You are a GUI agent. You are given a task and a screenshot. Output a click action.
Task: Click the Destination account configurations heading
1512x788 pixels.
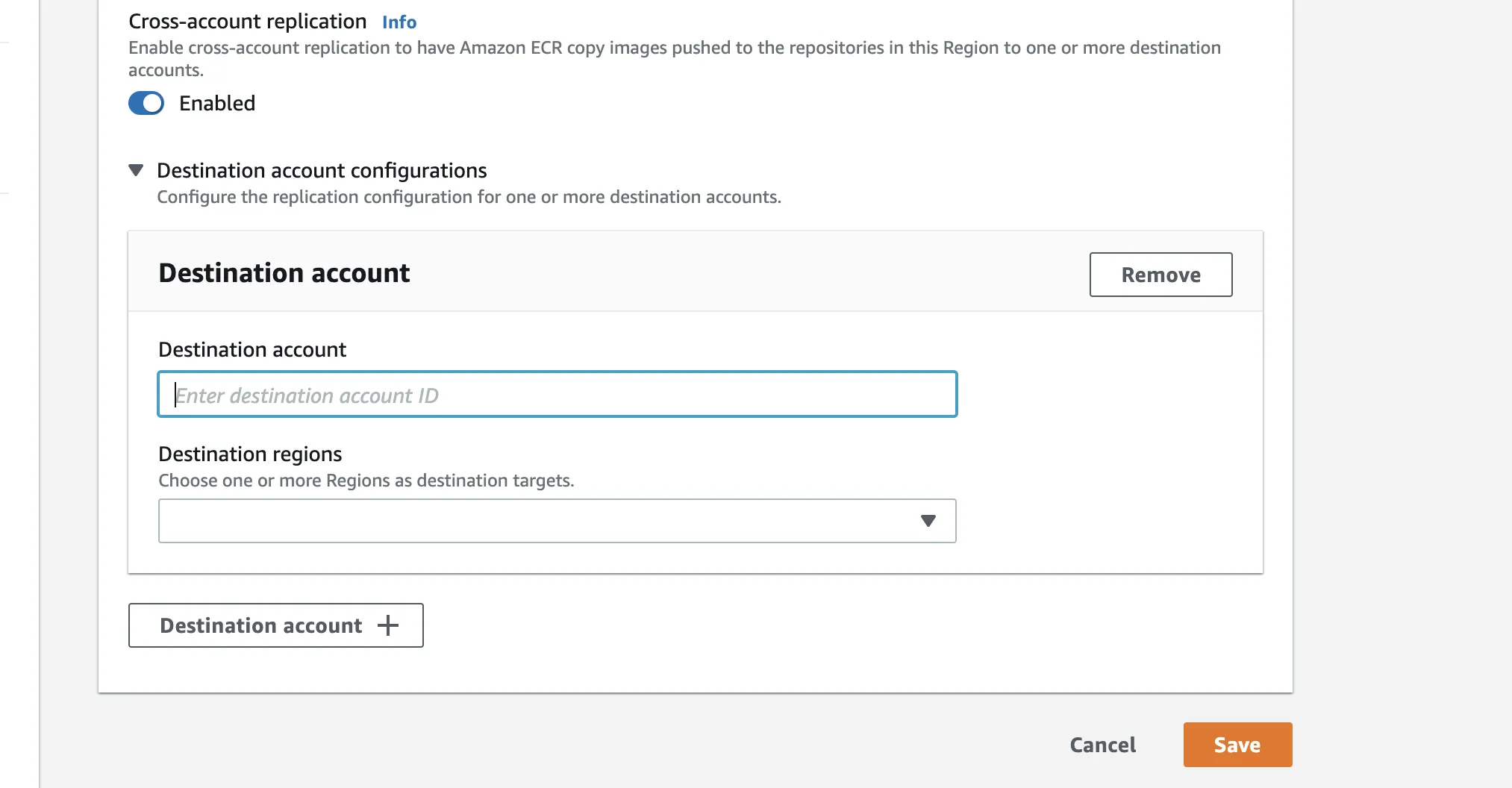(322, 171)
